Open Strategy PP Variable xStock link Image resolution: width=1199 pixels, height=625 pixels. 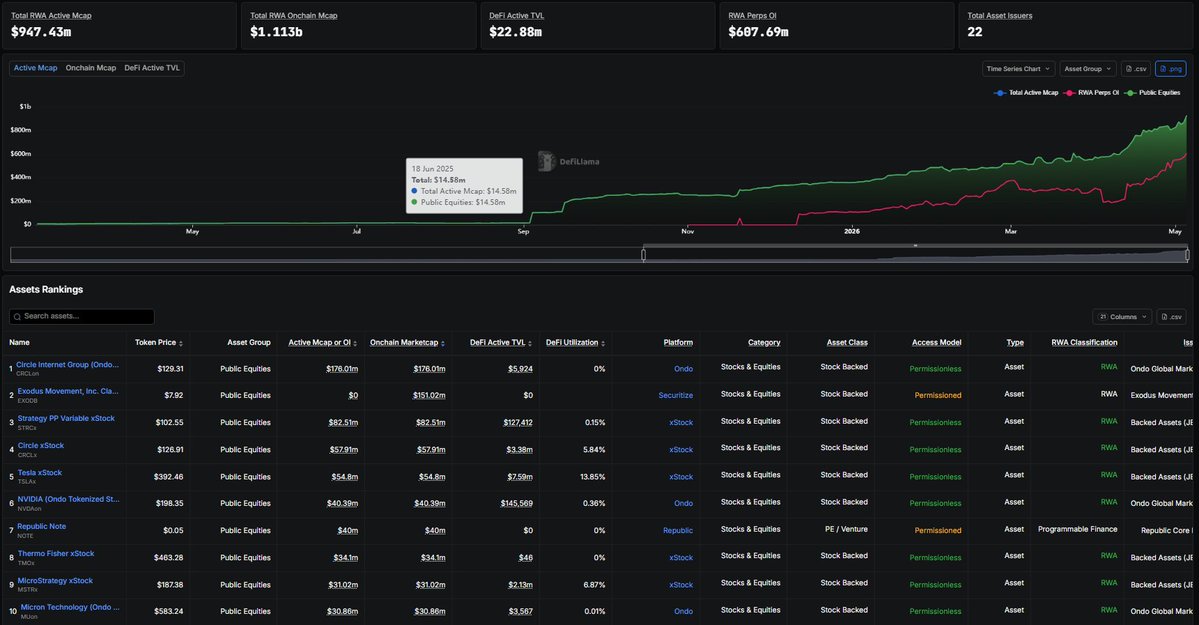[x=66, y=418]
